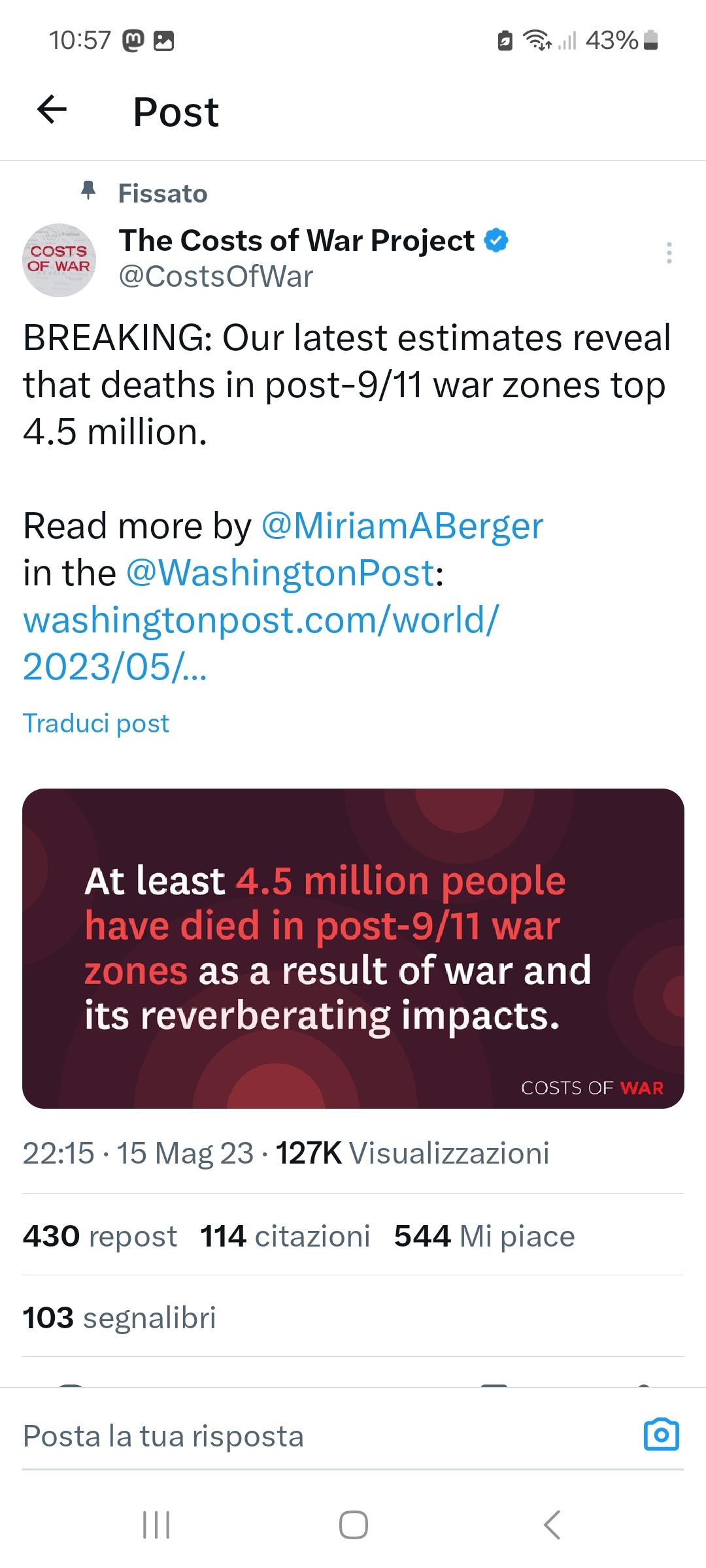Tap the Android recent apps button

point(156,1524)
